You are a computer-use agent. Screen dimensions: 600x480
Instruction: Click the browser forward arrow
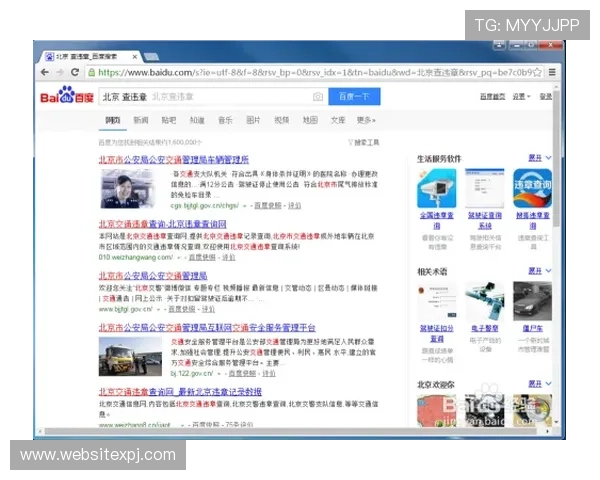tap(60, 72)
